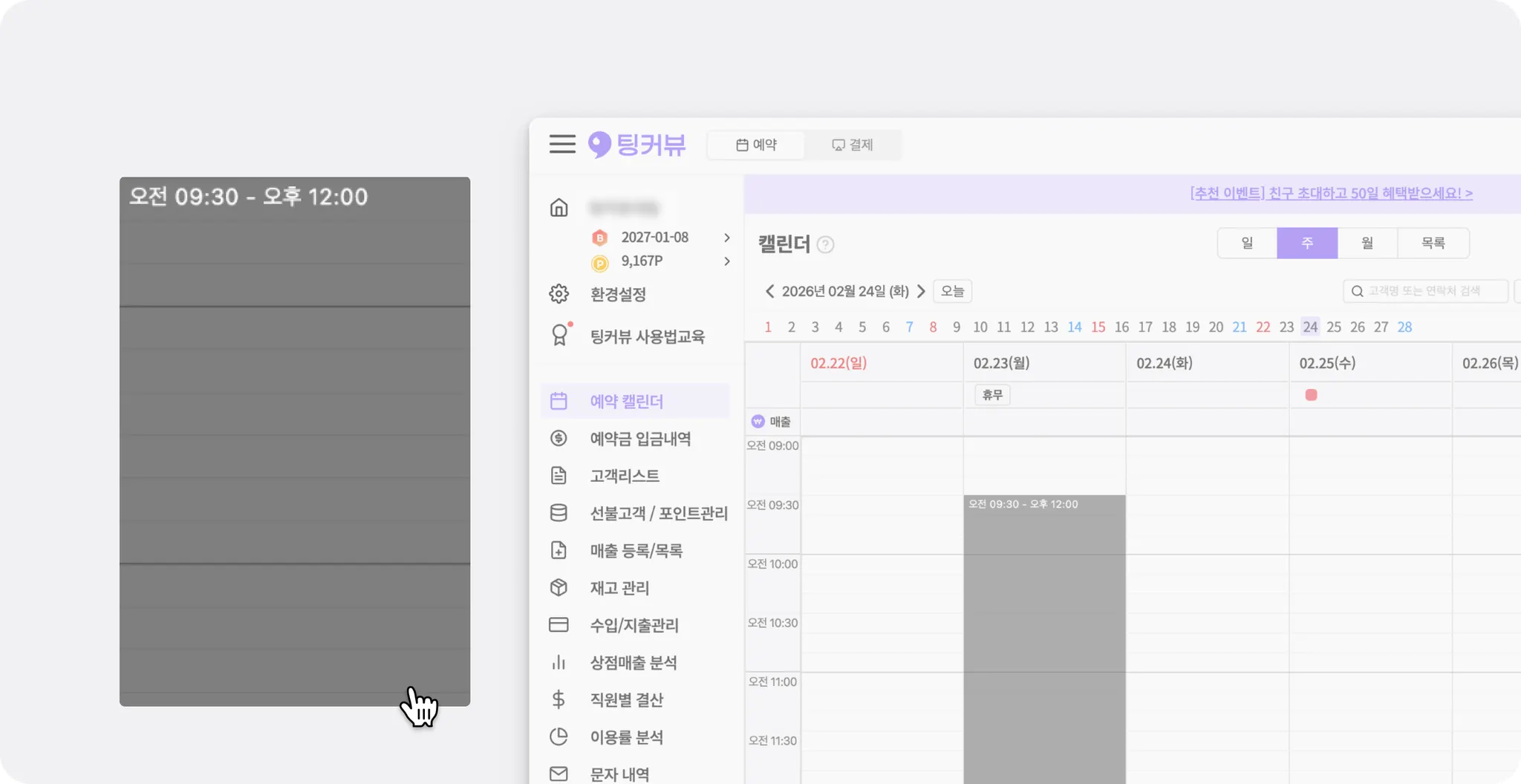1521x784 pixels.
Task: Open the hamburger menu icon
Action: 562,144
